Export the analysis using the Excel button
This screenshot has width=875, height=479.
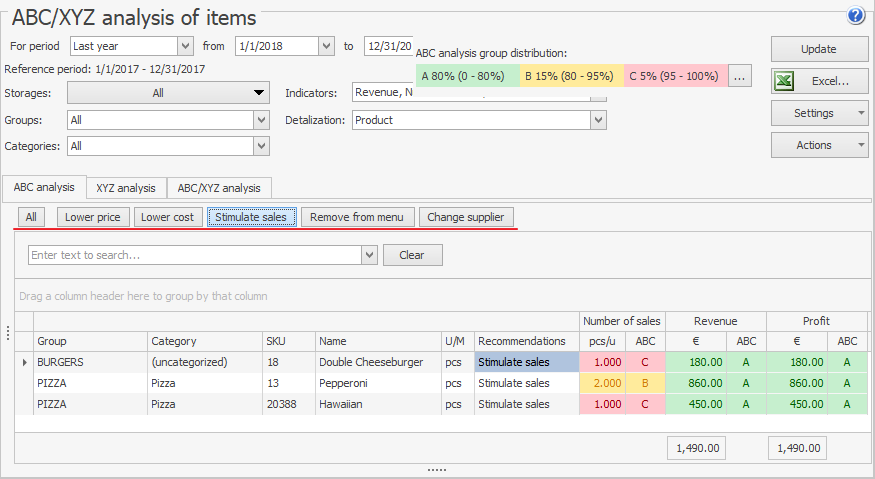tap(819, 81)
